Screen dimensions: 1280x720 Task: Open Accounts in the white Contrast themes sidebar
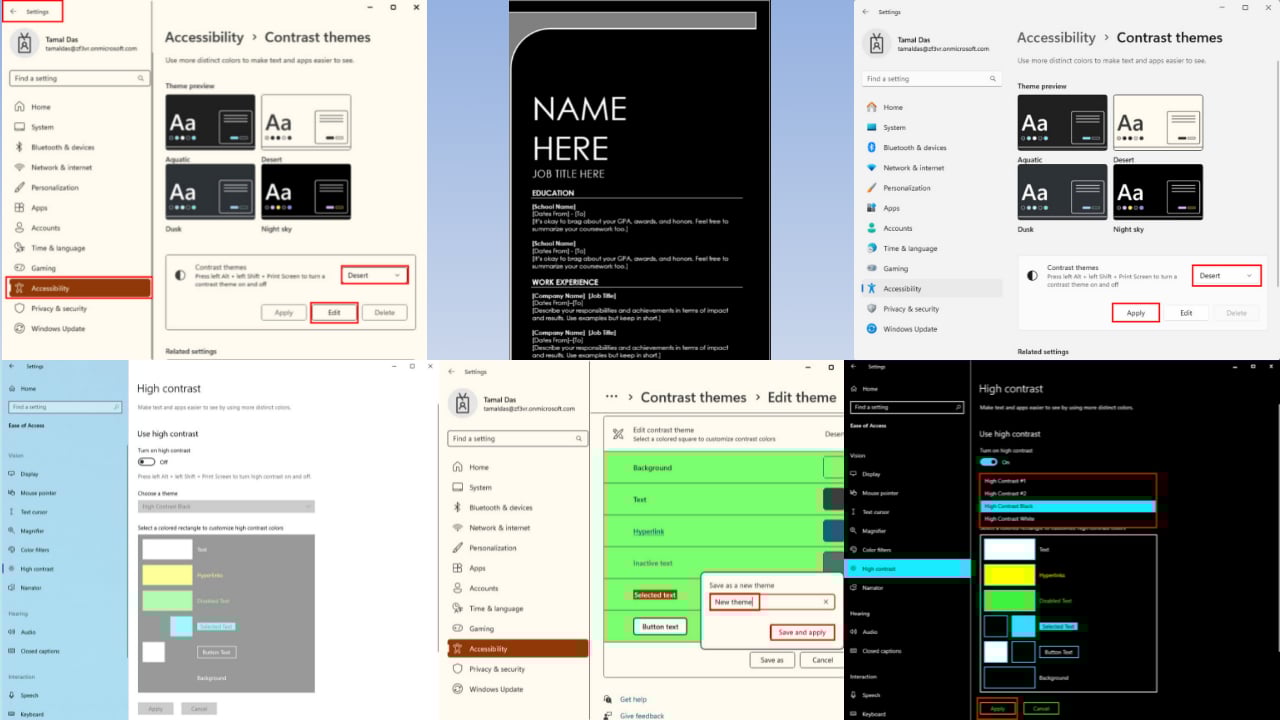tap(897, 228)
